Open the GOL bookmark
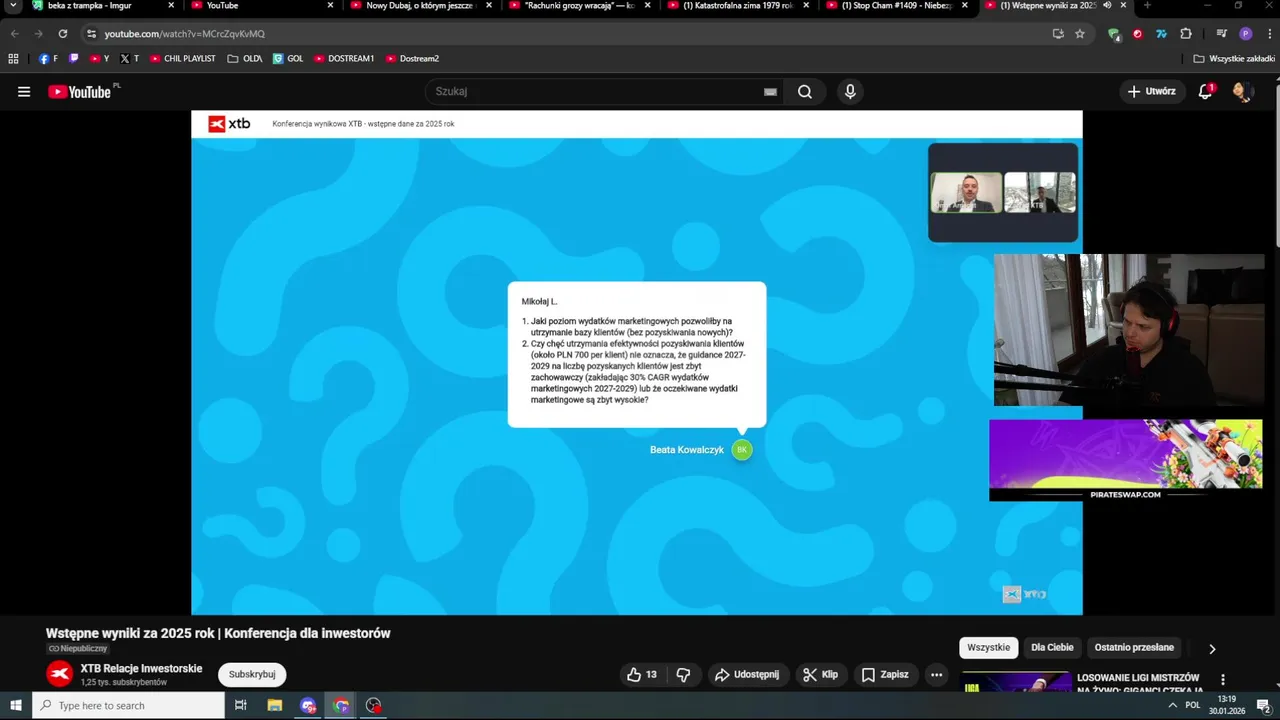This screenshot has width=1280, height=720. (x=288, y=59)
